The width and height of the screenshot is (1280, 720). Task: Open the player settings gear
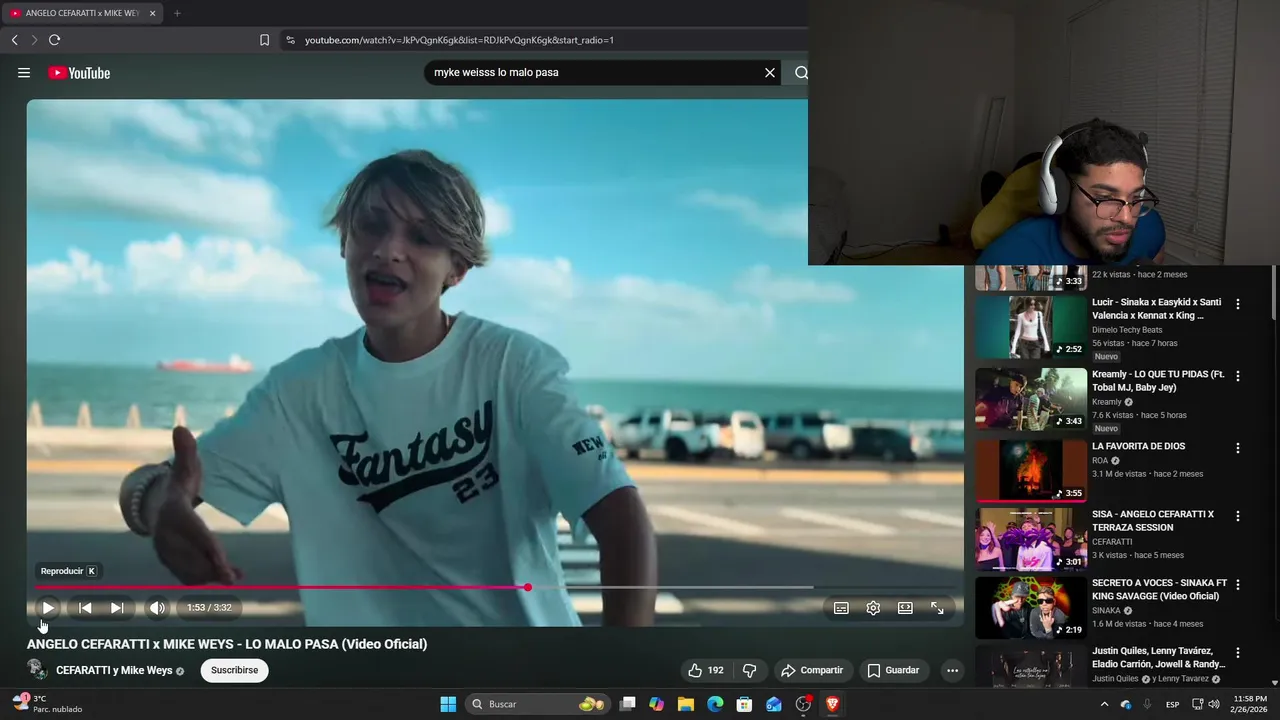(x=873, y=608)
